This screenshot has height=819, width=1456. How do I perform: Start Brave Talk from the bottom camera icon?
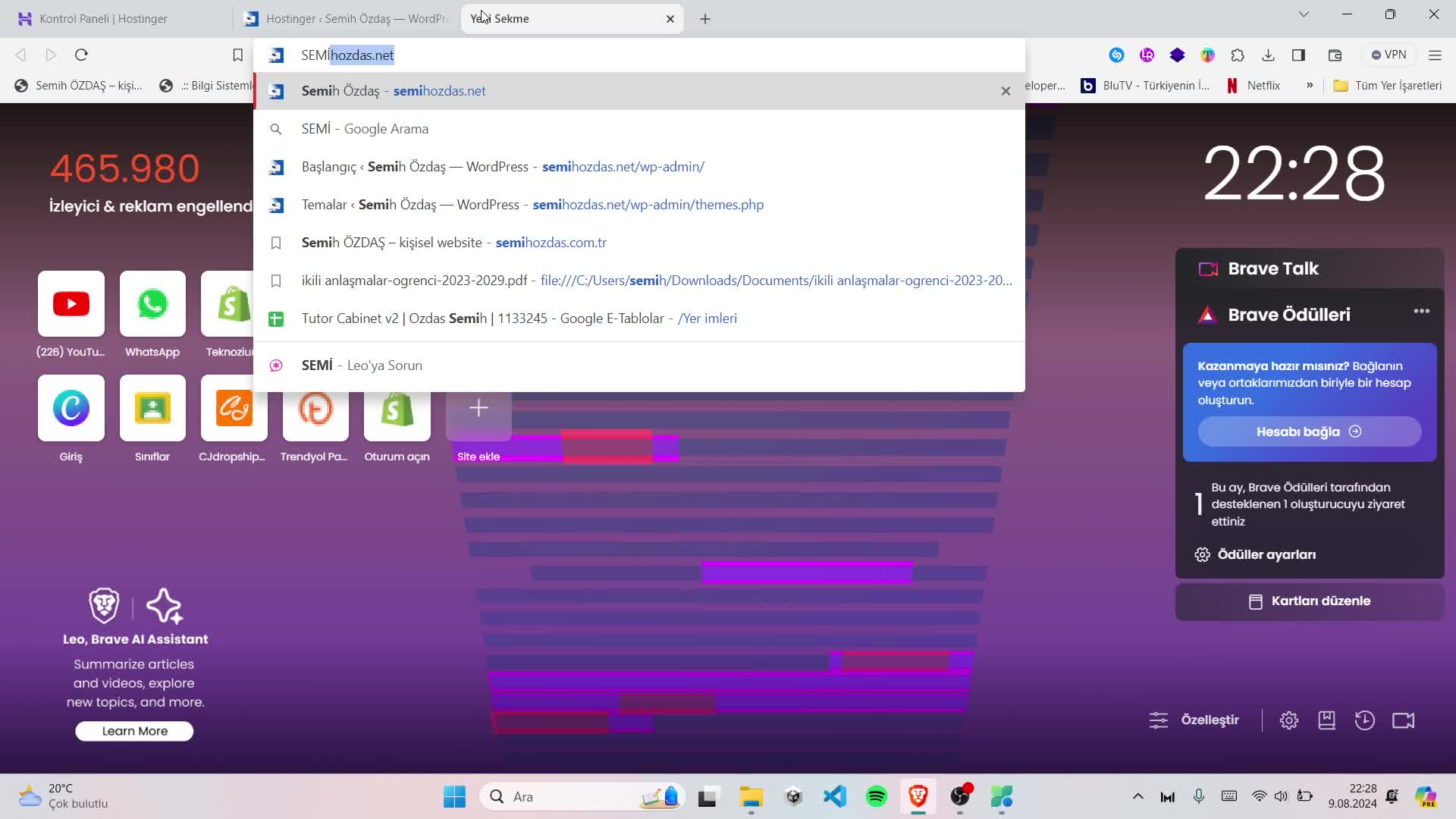pyautogui.click(x=1403, y=720)
